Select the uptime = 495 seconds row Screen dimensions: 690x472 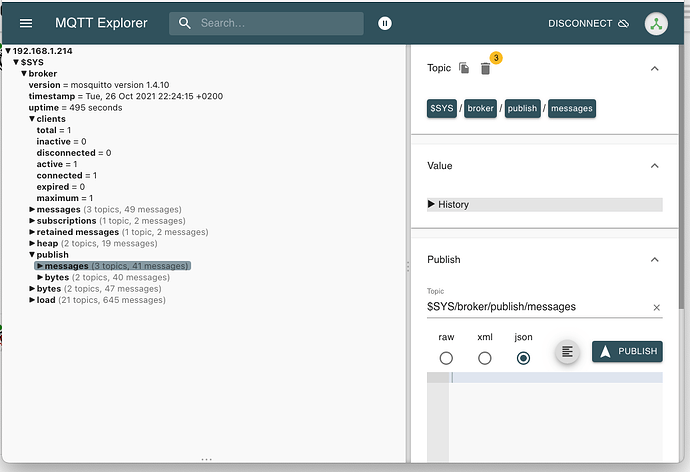click(x=75, y=108)
